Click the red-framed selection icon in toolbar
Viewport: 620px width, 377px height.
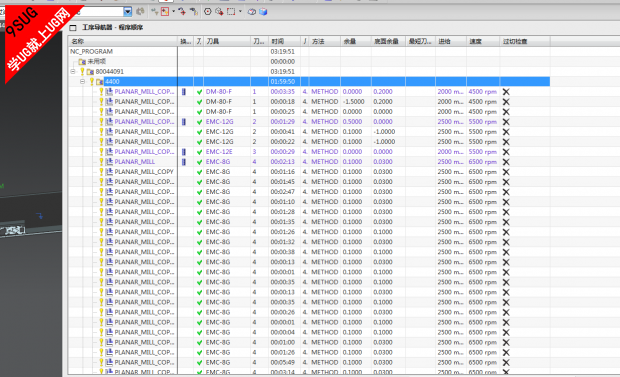165,12
